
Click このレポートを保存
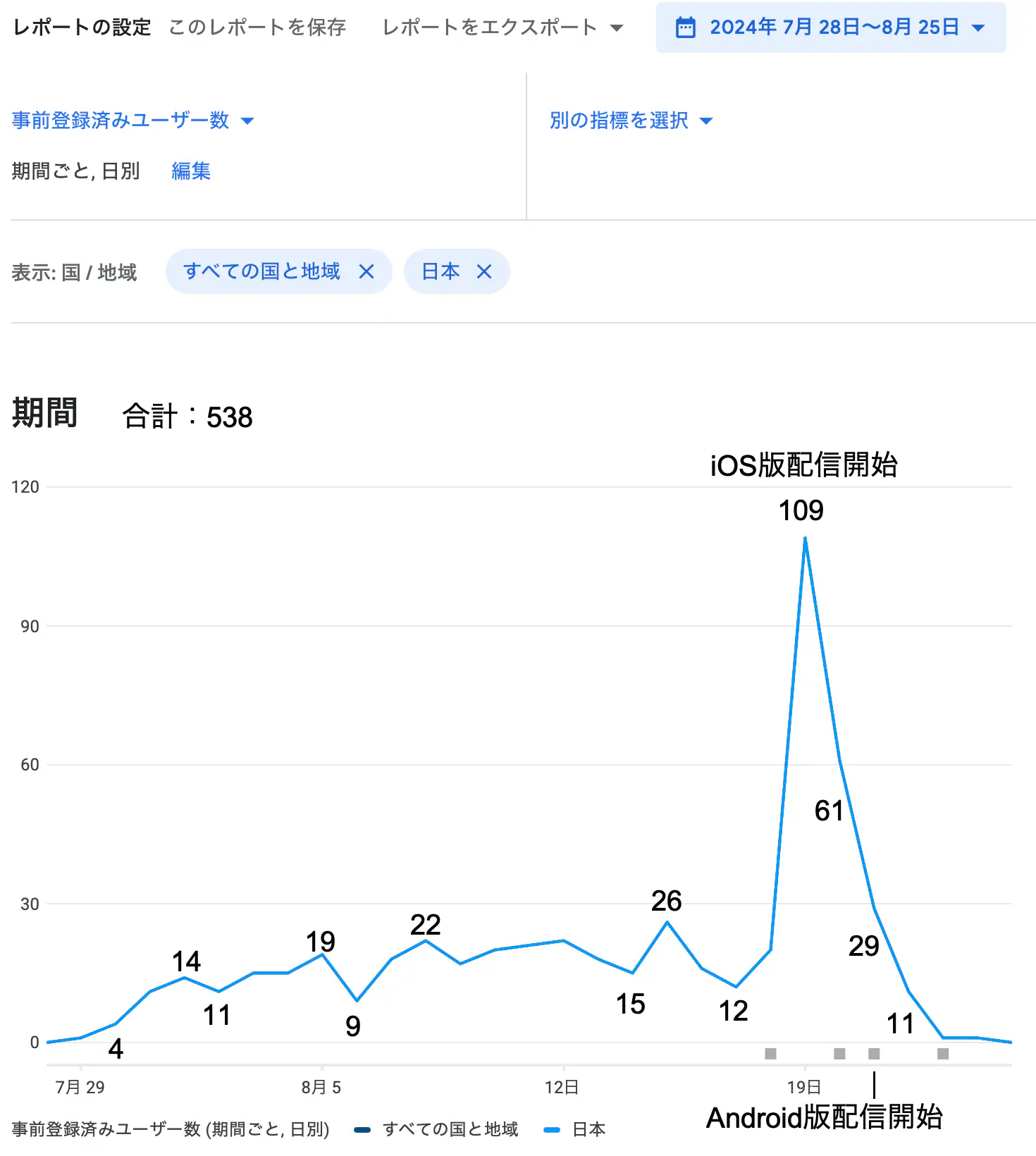point(257,27)
